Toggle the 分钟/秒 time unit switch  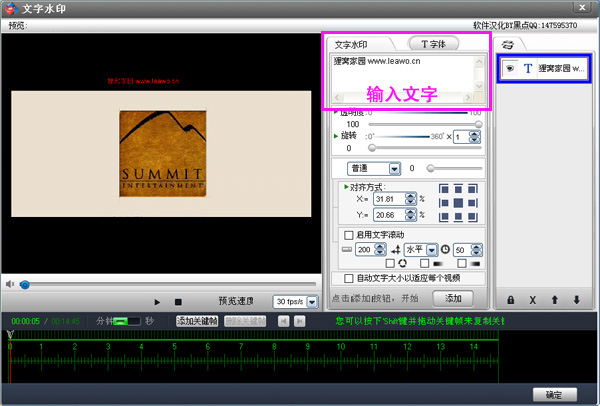pos(127,321)
